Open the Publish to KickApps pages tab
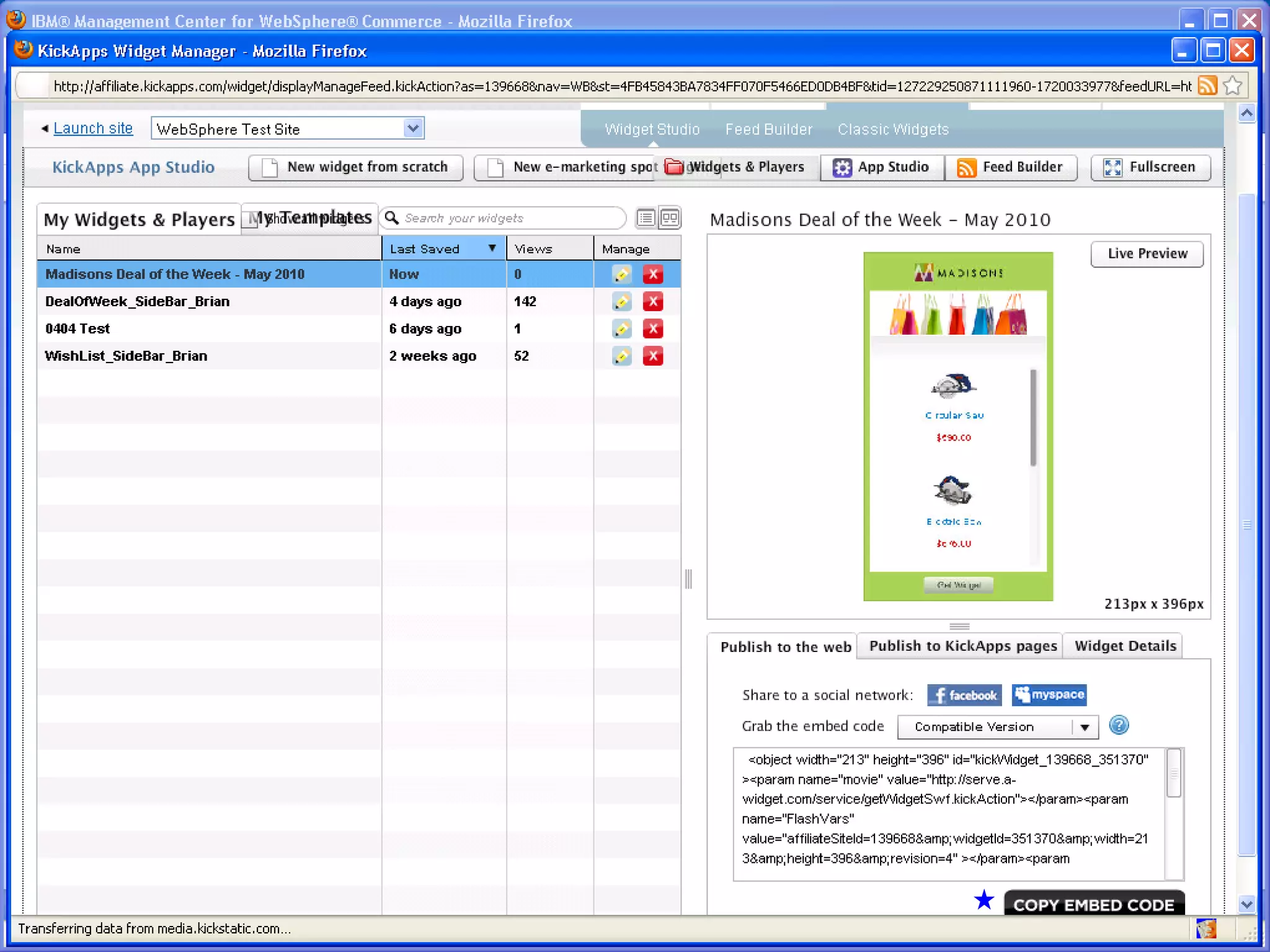This screenshot has width=1270, height=952. coord(962,646)
